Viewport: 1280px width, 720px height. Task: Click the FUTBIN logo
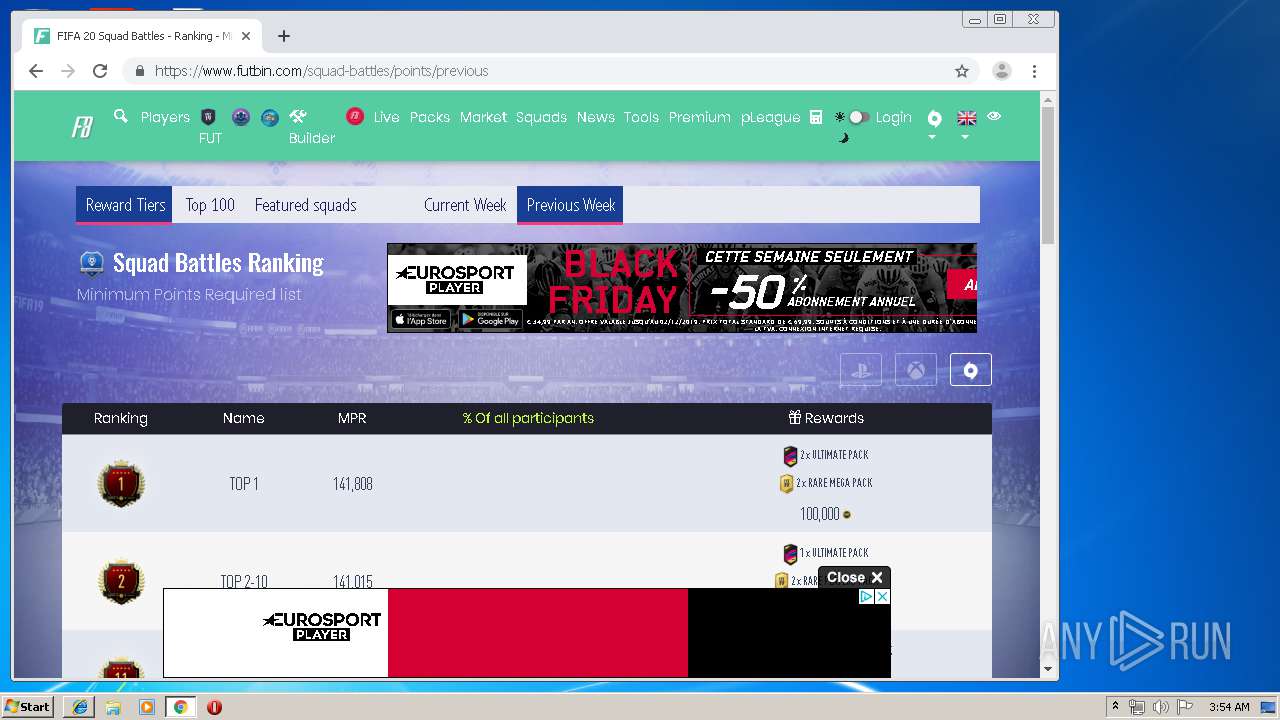tap(82, 127)
